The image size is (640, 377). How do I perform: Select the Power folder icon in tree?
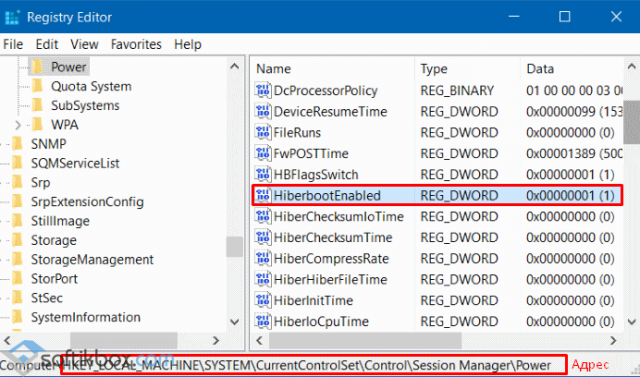38,67
